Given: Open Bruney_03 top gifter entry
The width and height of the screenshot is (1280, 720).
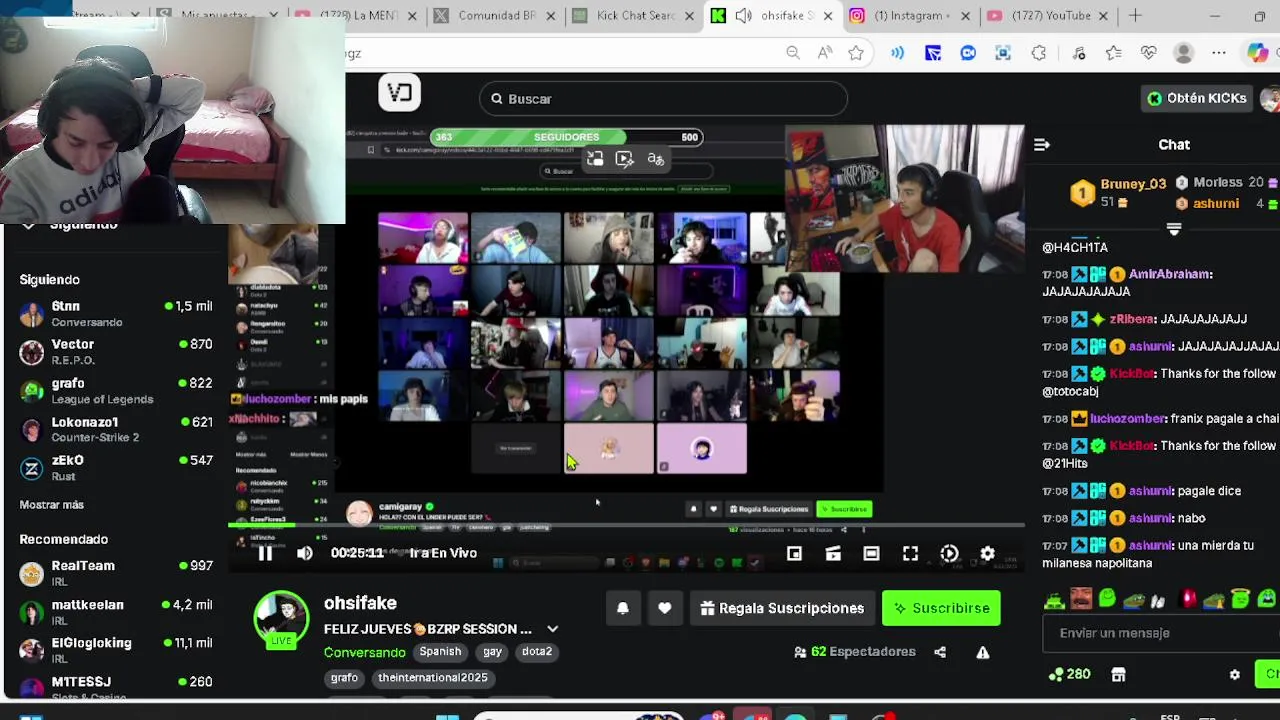Looking at the screenshot, I should pos(1118,192).
